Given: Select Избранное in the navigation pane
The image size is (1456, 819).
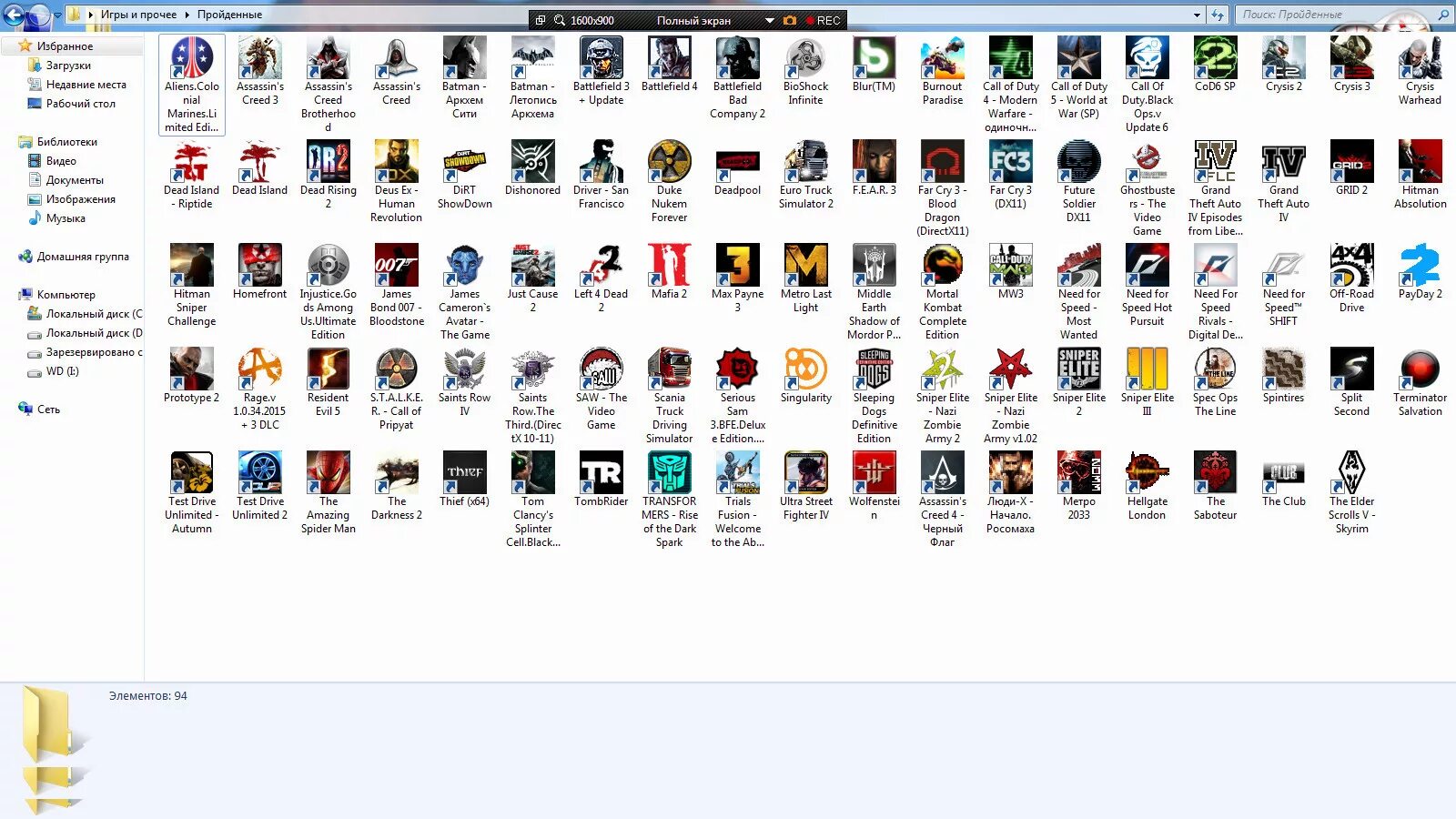Looking at the screenshot, I should point(65,46).
